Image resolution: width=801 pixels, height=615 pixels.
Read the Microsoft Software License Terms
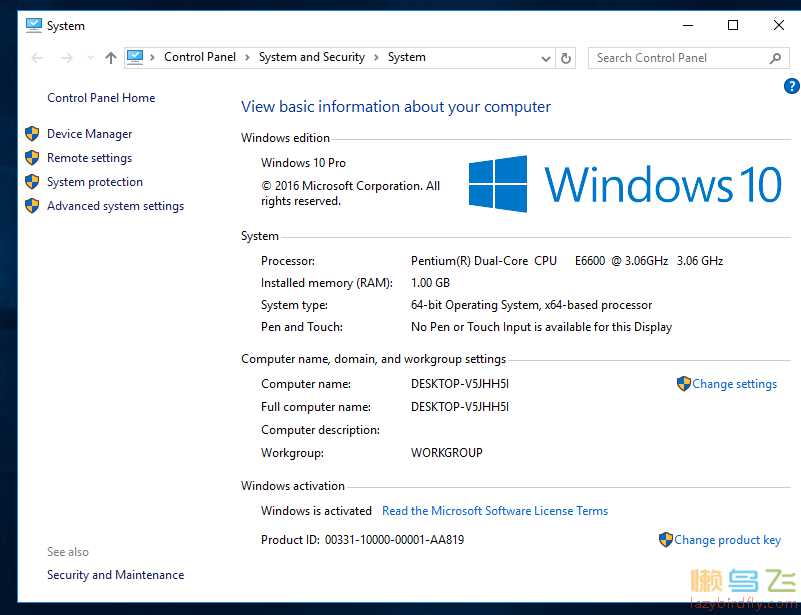point(495,511)
